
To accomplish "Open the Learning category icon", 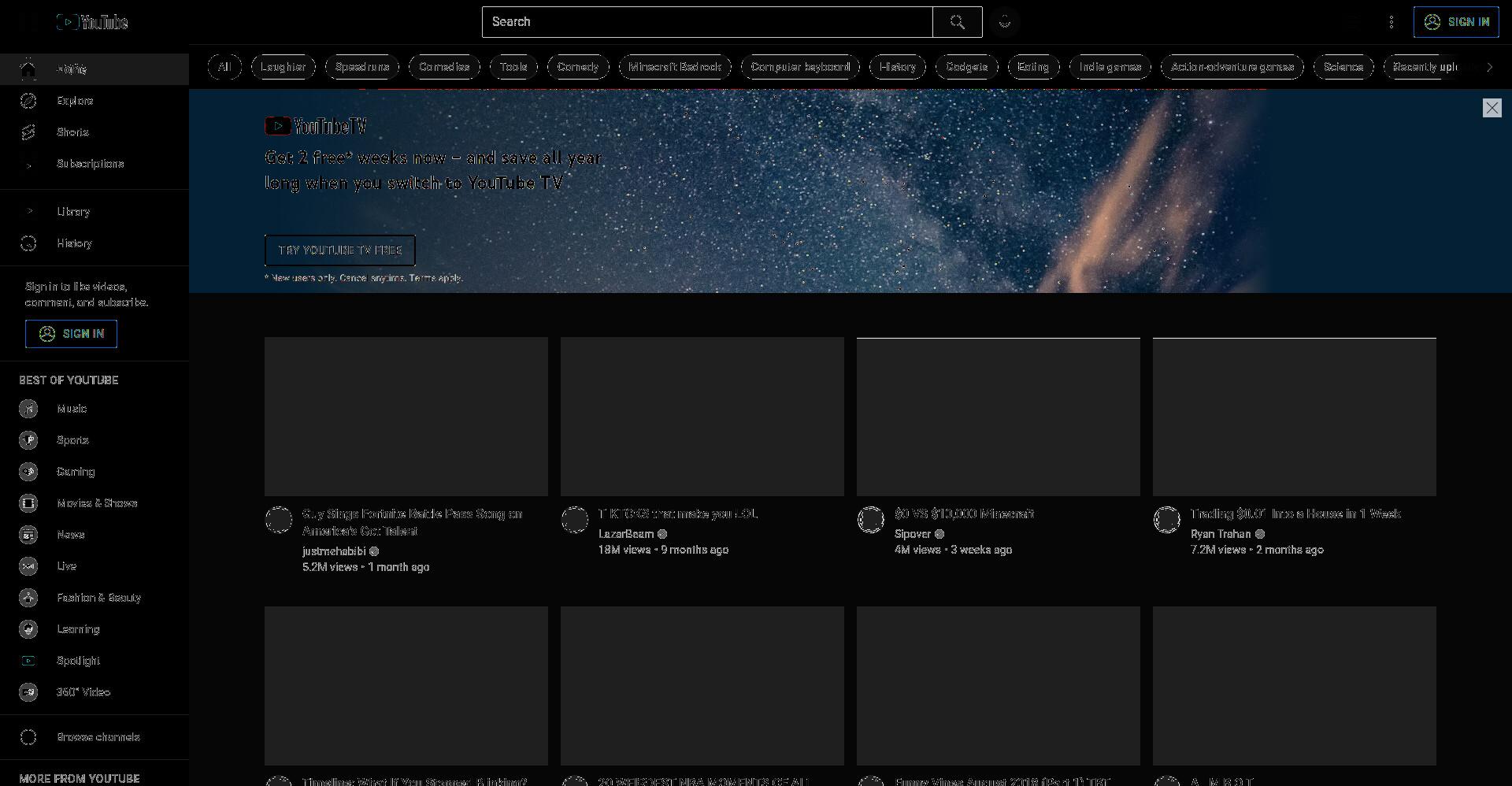I will coord(28,629).
